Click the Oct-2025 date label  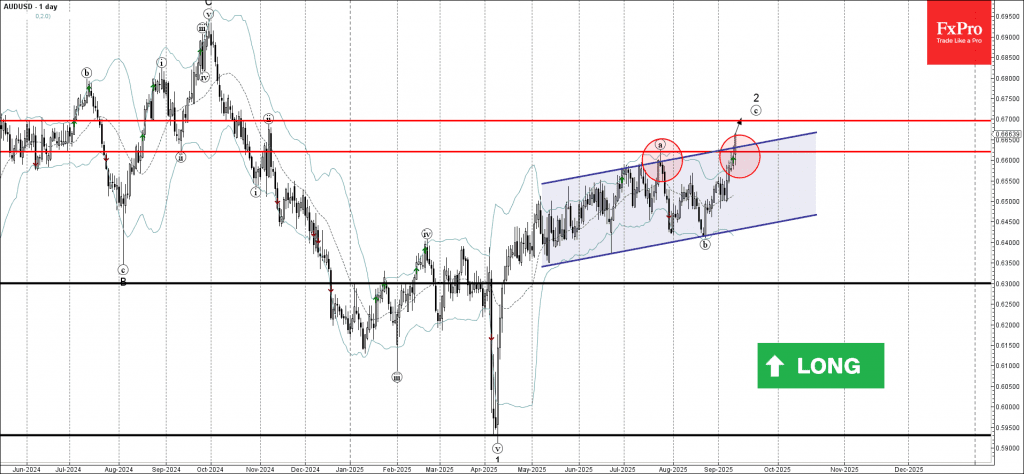point(778,469)
